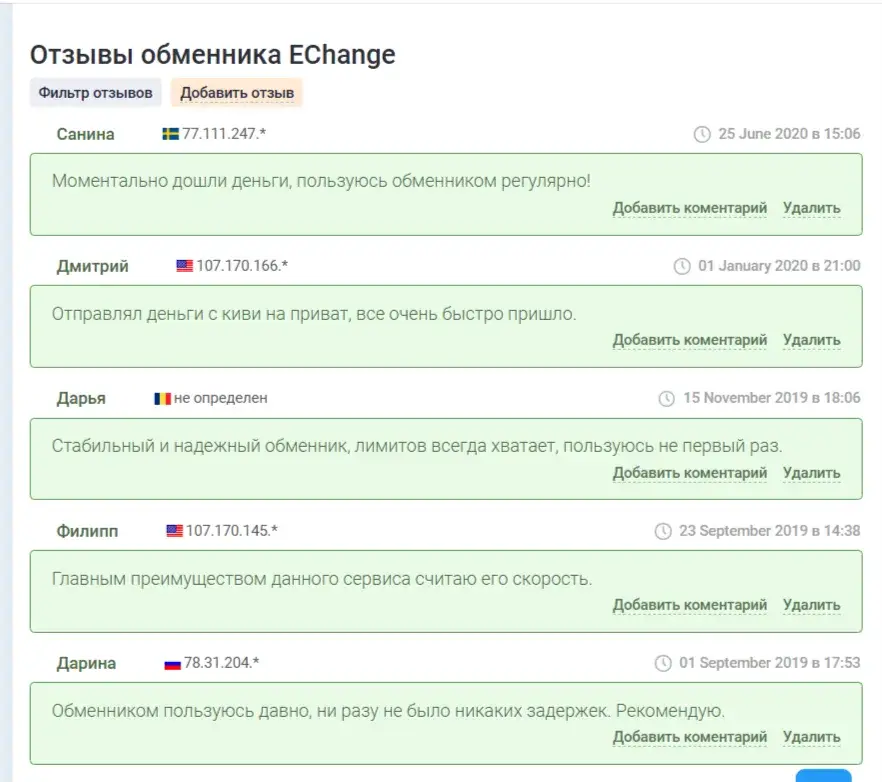Delete Дарина's review via Удалить

coord(812,737)
